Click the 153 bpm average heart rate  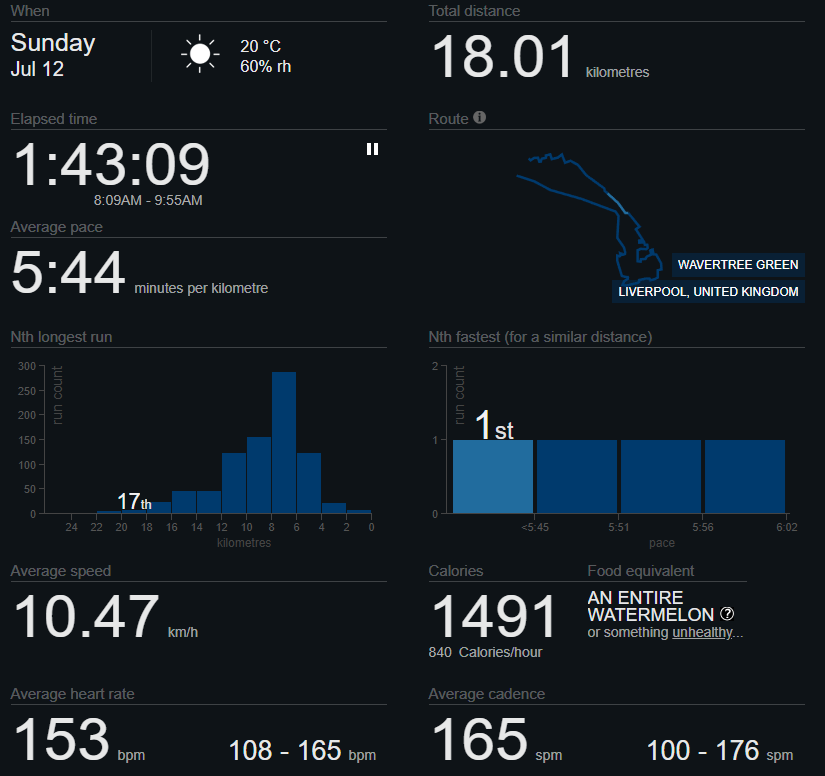(78, 739)
